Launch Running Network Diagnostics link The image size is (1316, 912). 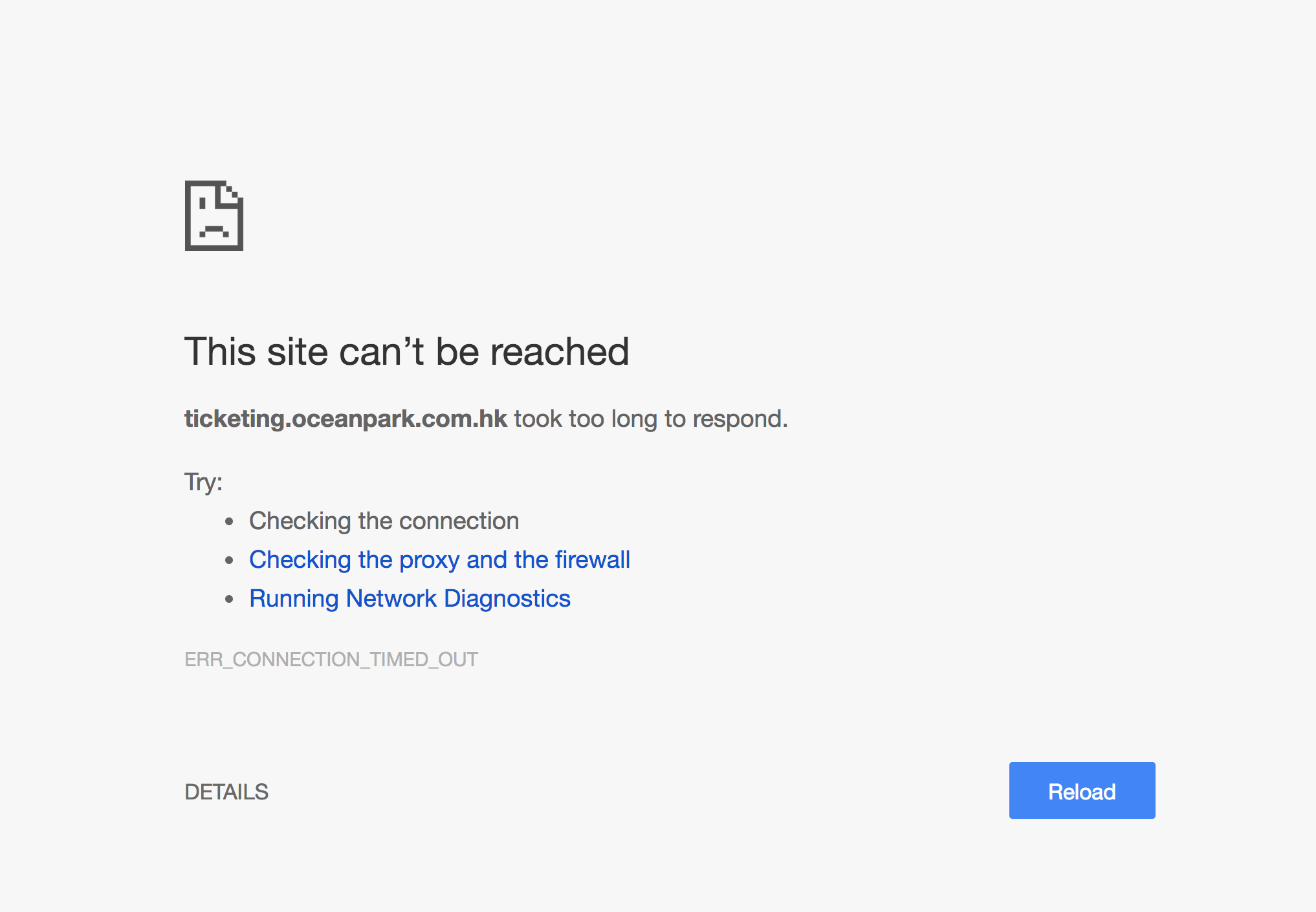[x=410, y=598]
